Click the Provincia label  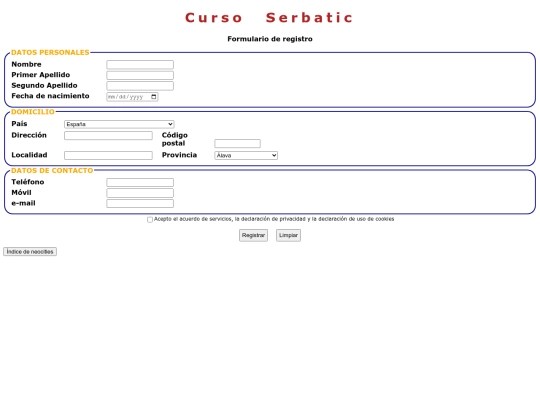(x=179, y=155)
